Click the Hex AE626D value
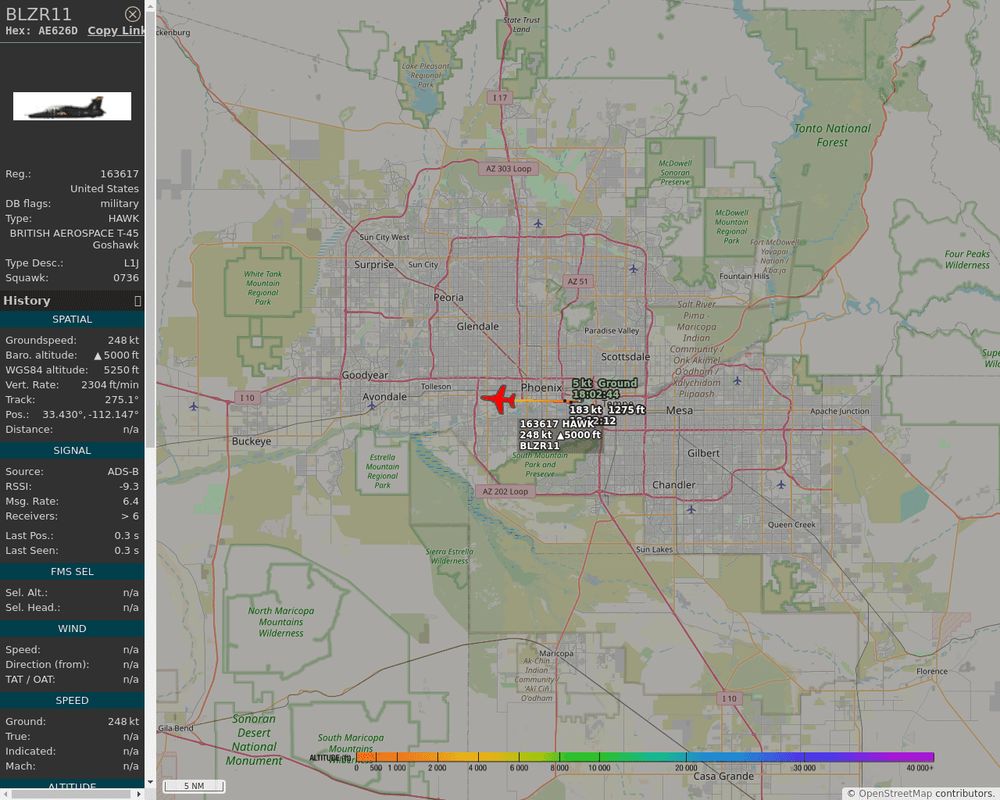 [58, 31]
